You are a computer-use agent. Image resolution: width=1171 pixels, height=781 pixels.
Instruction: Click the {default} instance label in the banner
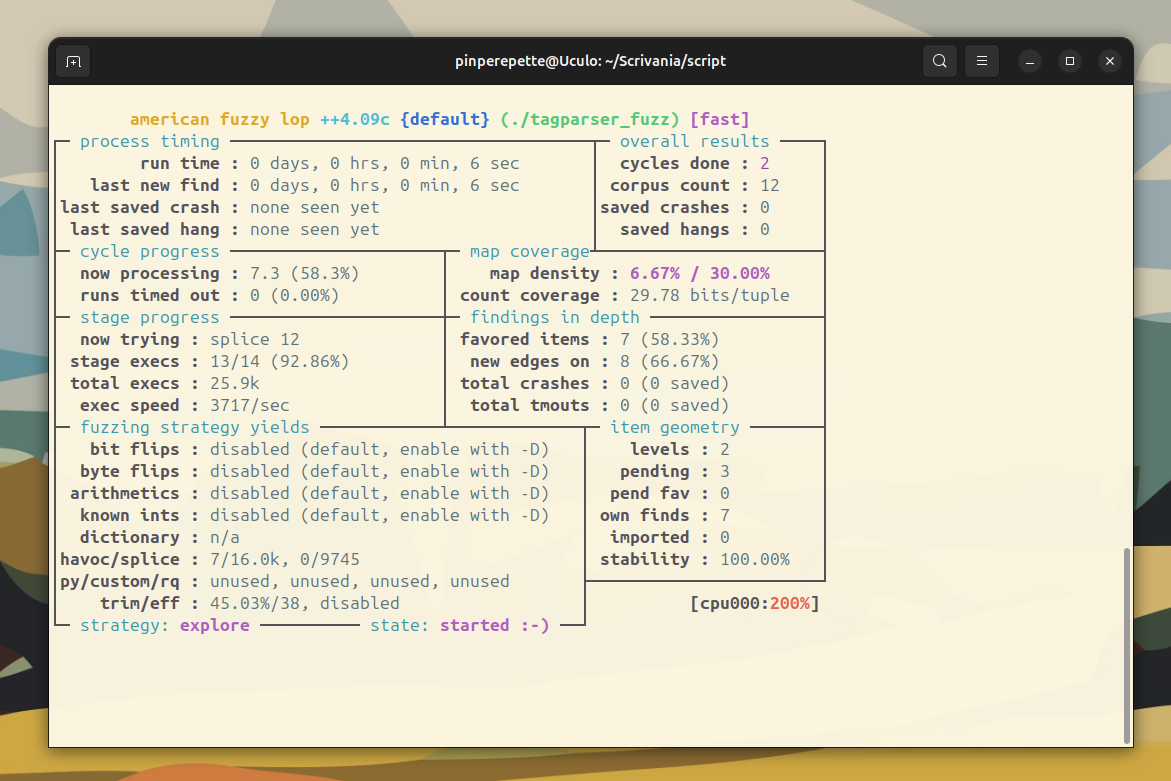[x=445, y=119]
